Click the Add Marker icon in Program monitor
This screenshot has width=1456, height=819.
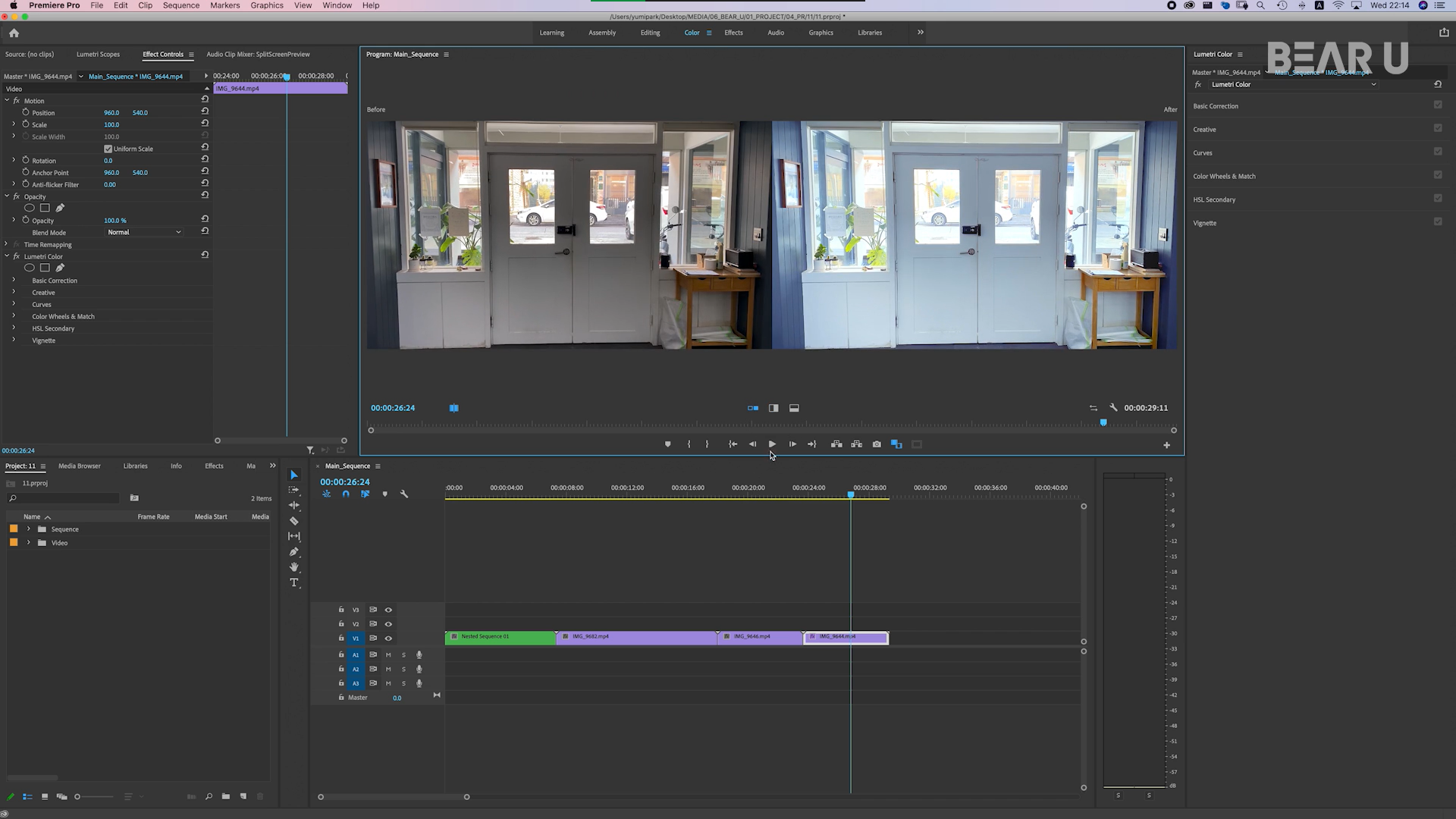(667, 444)
